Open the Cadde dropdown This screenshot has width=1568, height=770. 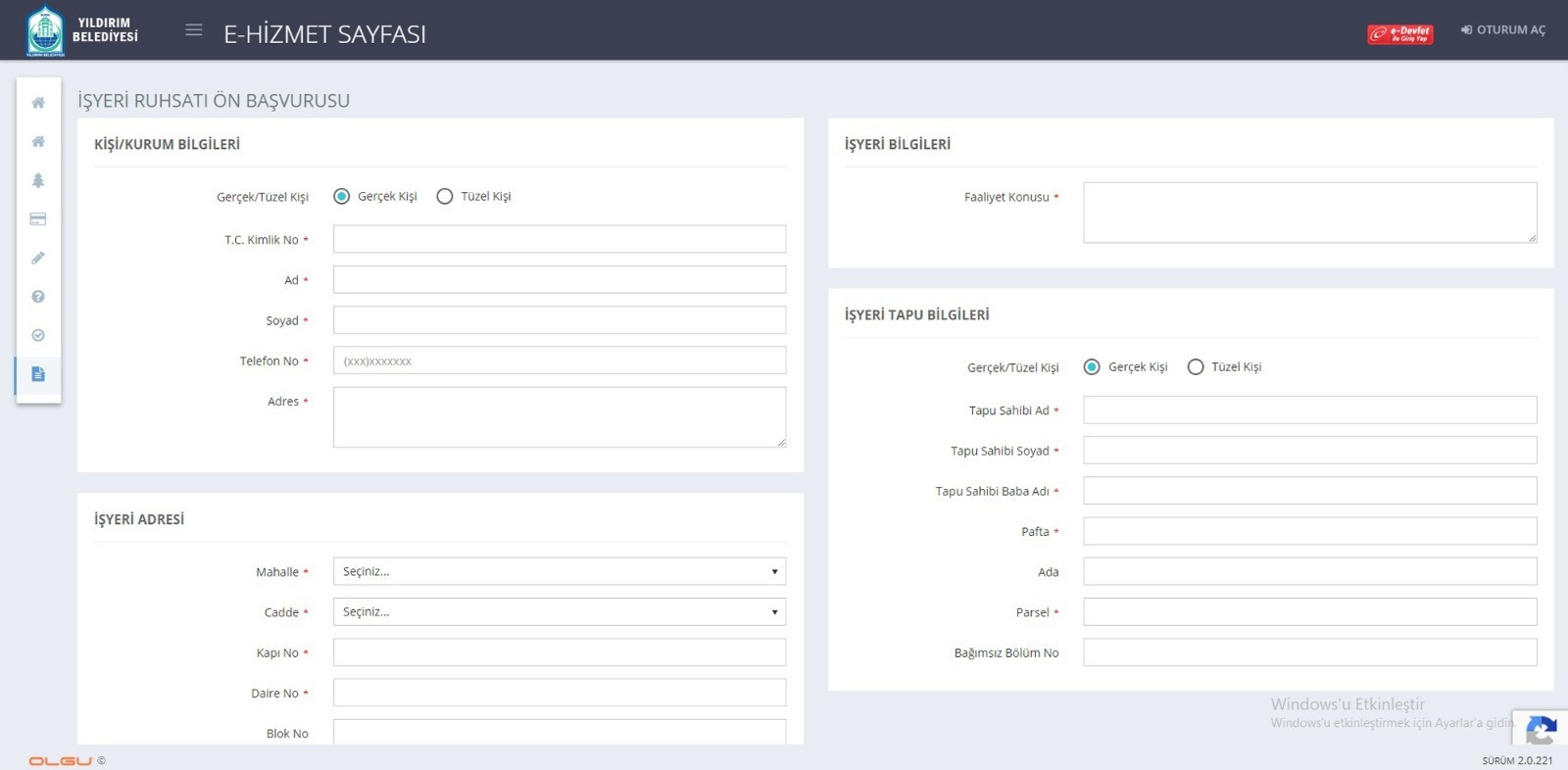point(560,611)
